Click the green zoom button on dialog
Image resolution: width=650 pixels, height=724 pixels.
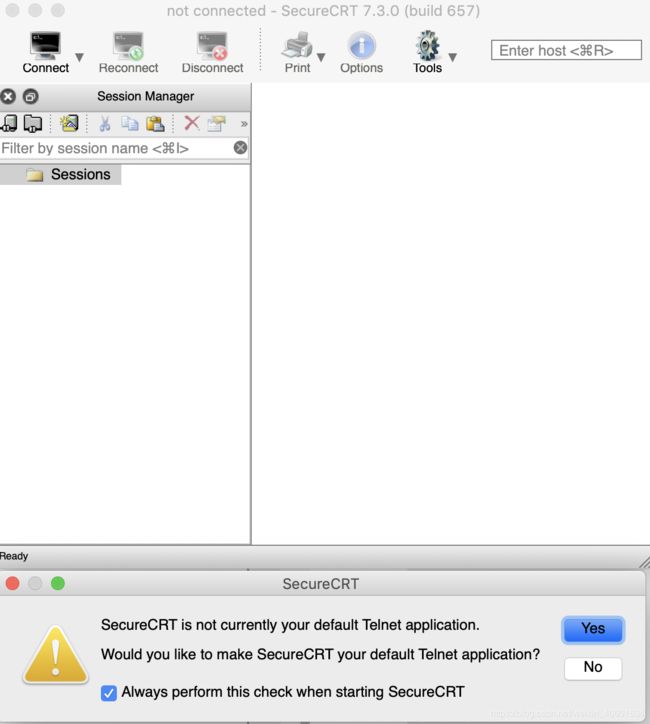click(58, 584)
